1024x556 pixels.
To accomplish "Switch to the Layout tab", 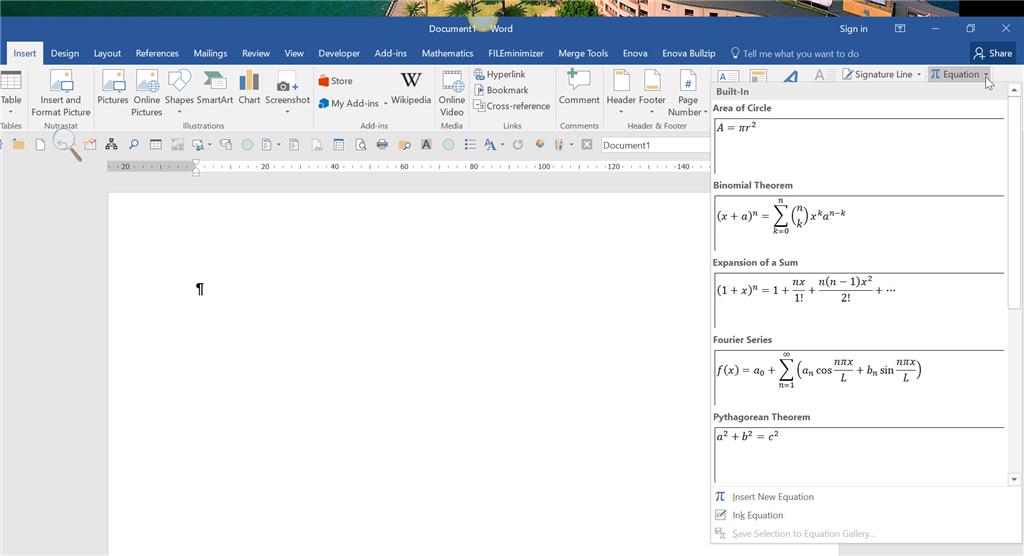I will [x=107, y=54].
